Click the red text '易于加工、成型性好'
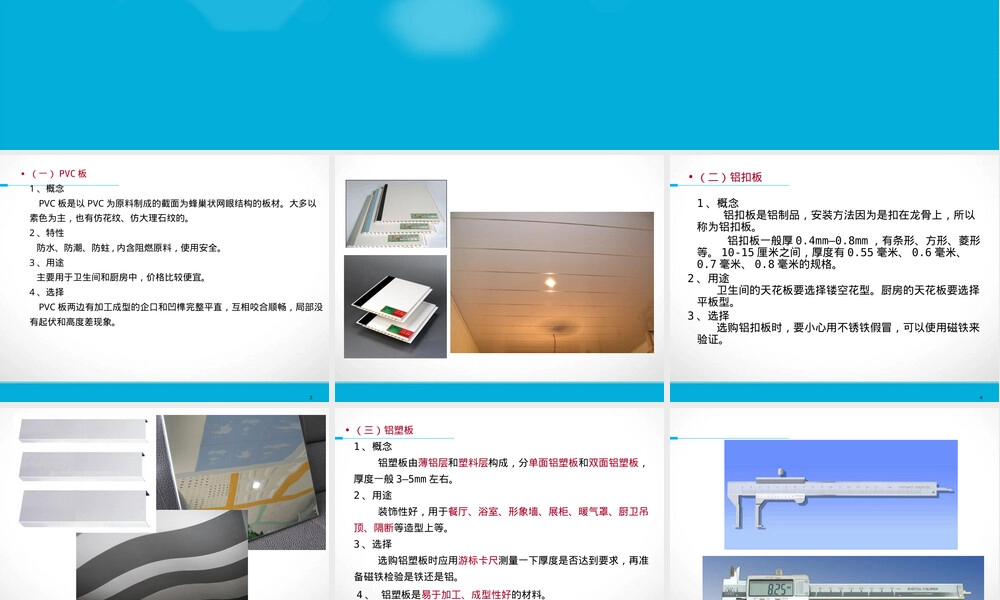Image resolution: width=1000 pixels, height=600 pixels. point(466,594)
